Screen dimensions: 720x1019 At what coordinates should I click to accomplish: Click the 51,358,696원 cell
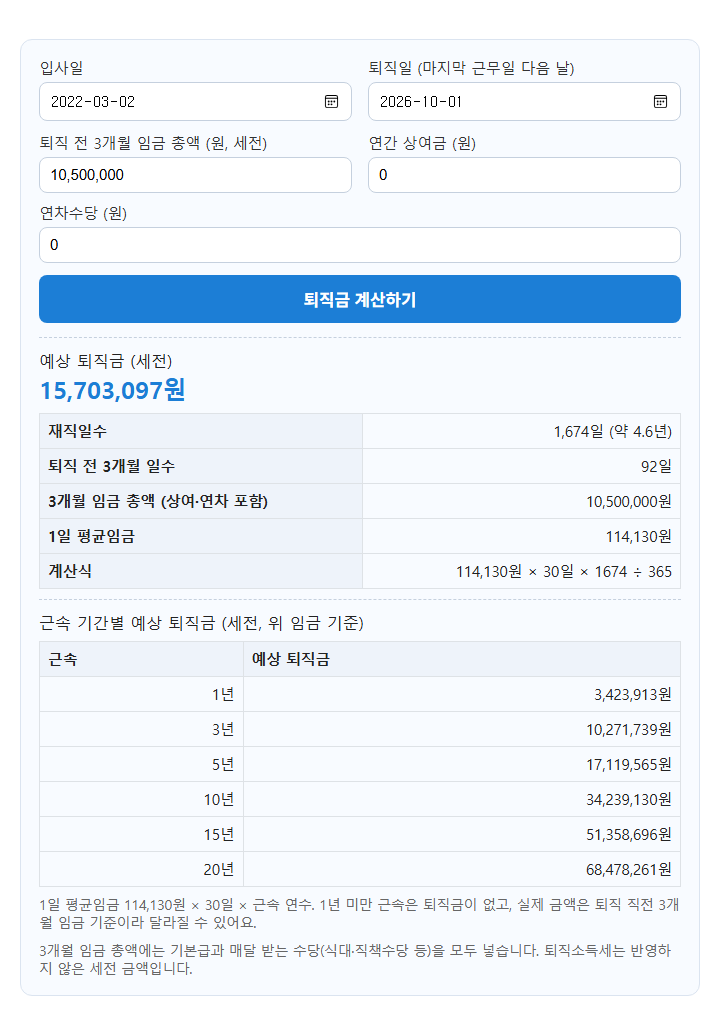[x=461, y=835]
